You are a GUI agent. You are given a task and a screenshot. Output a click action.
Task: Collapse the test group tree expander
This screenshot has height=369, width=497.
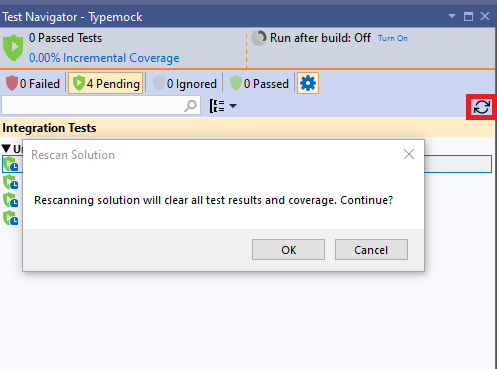coord(6,148)
